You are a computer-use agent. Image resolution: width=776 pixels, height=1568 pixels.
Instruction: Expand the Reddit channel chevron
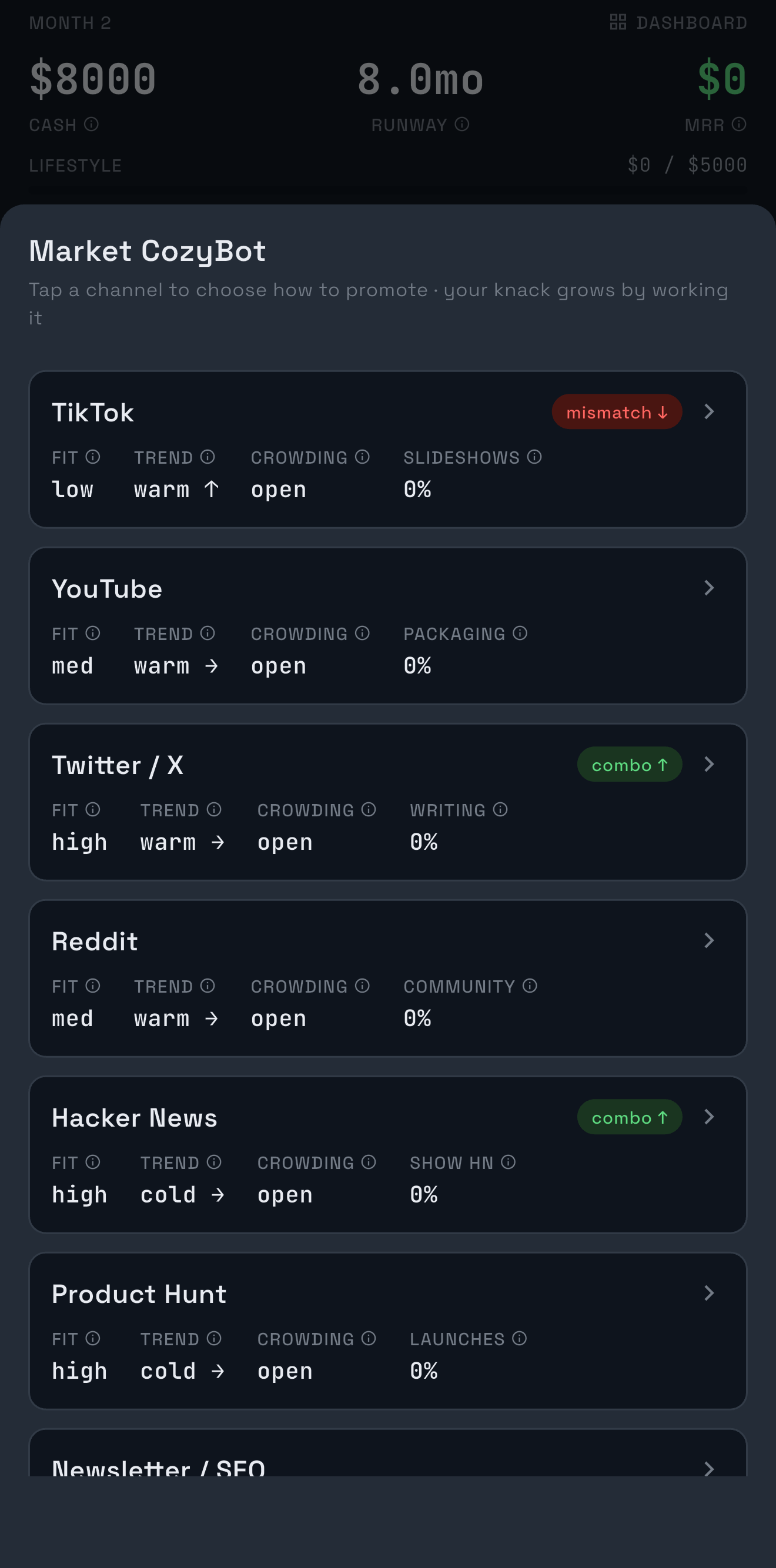pos(709,940)
